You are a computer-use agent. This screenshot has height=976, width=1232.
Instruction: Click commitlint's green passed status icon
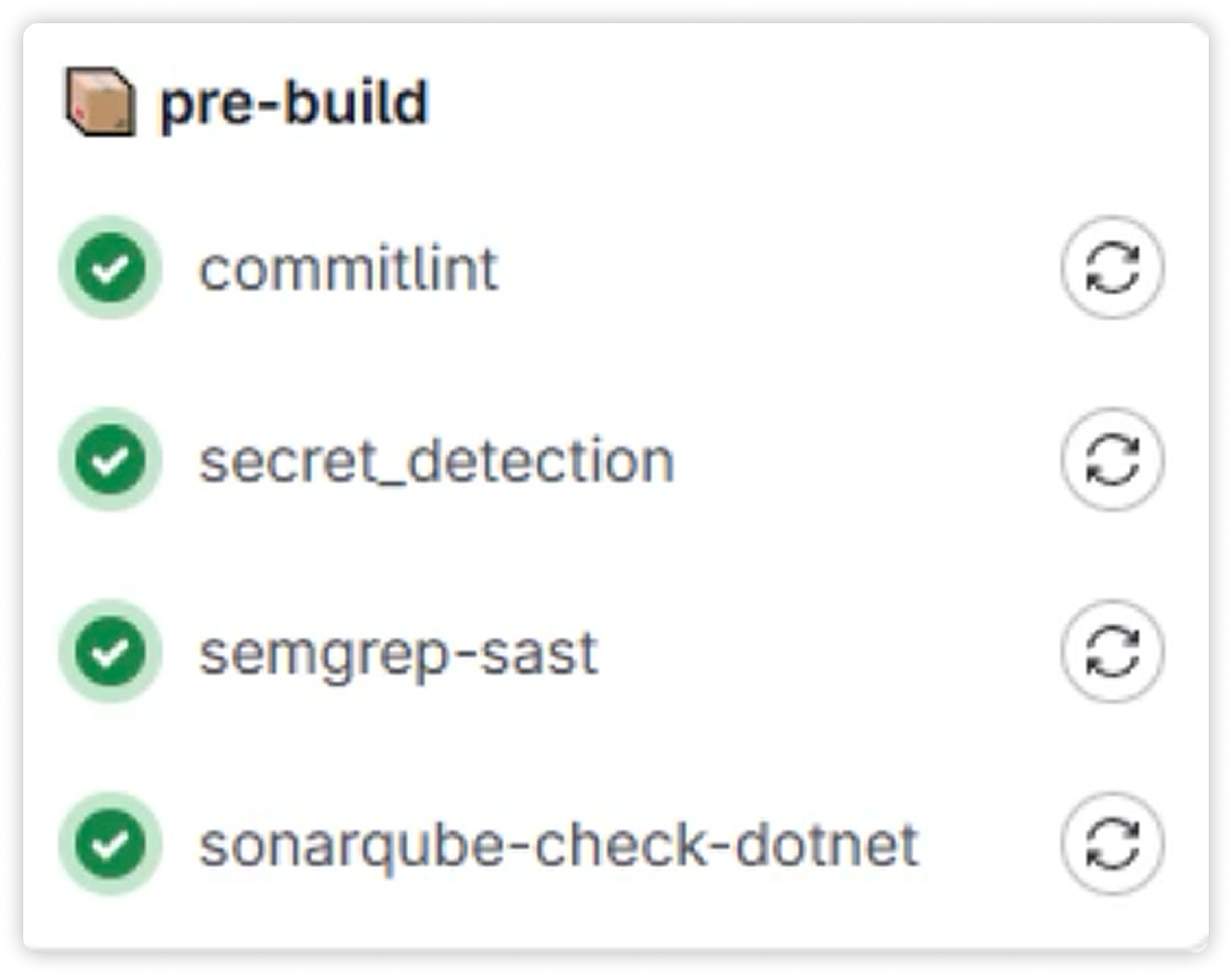110,268
